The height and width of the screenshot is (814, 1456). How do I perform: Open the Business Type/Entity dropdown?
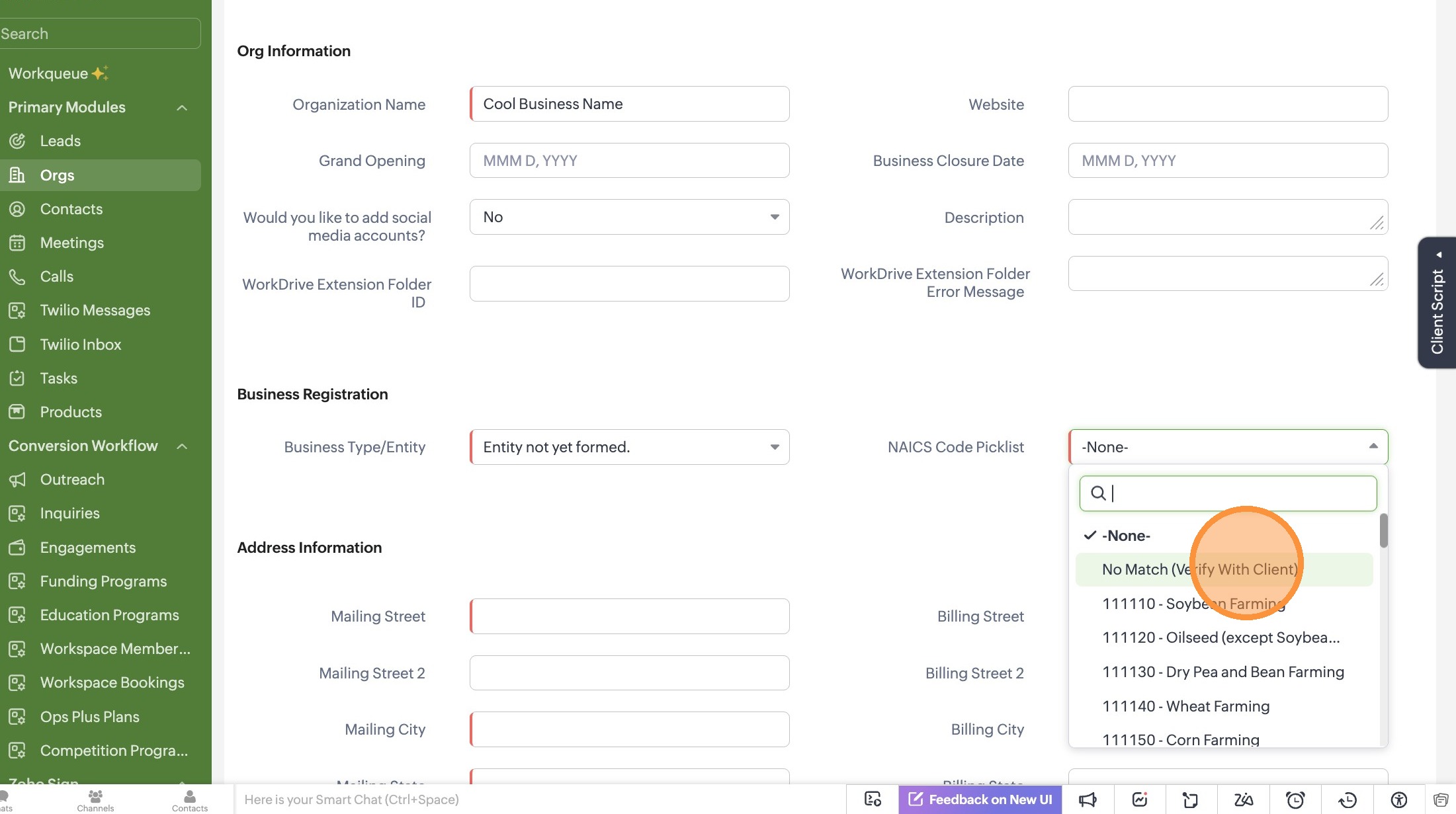click(x=628, y=447)
